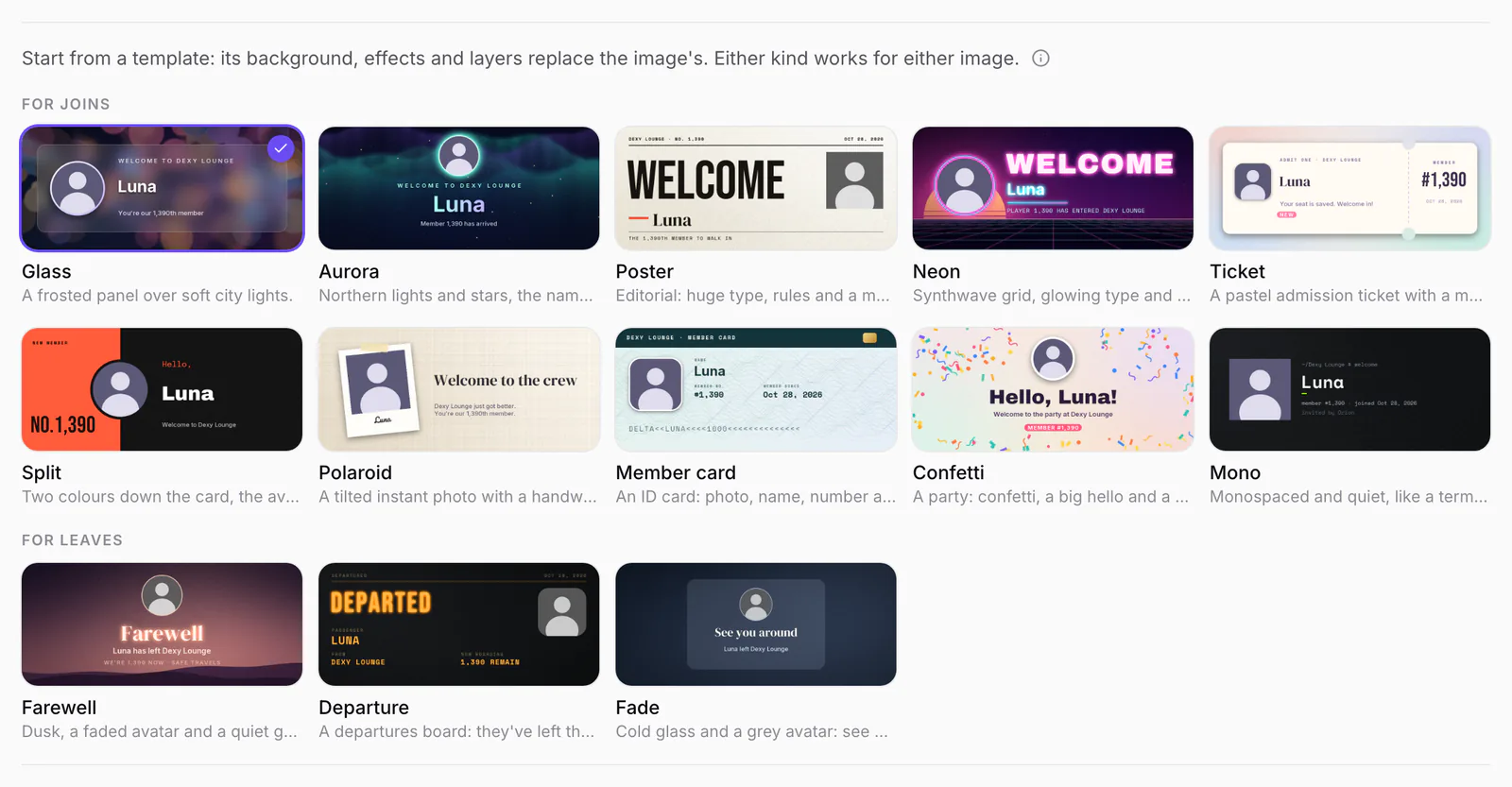The height and width of the screenshot is (787, 1512).
Task: Click the "Aurora" template title
Action: point(349,272)
